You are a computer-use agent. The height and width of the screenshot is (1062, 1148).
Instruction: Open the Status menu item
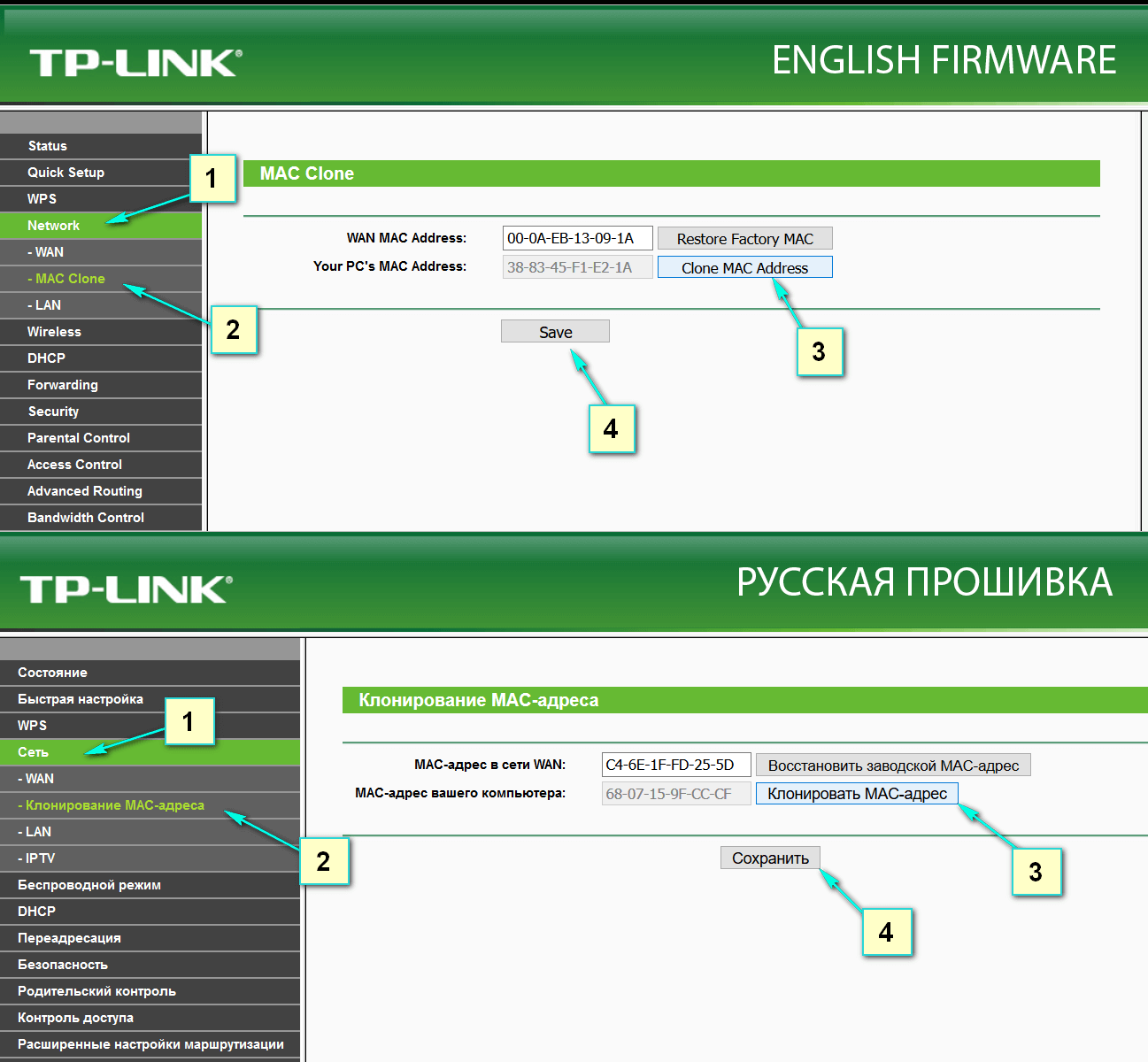click(x=48, y=146)
